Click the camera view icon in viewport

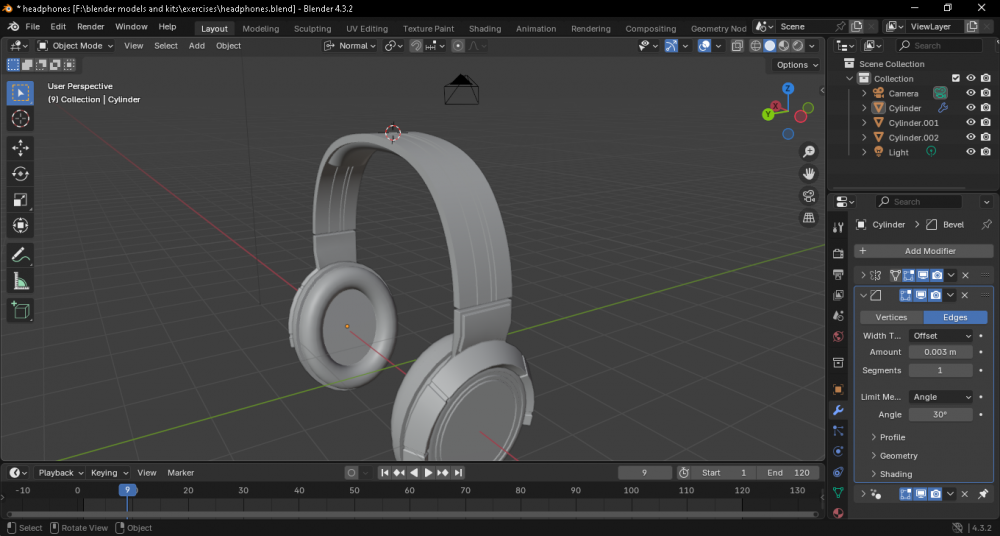point(809,196)
